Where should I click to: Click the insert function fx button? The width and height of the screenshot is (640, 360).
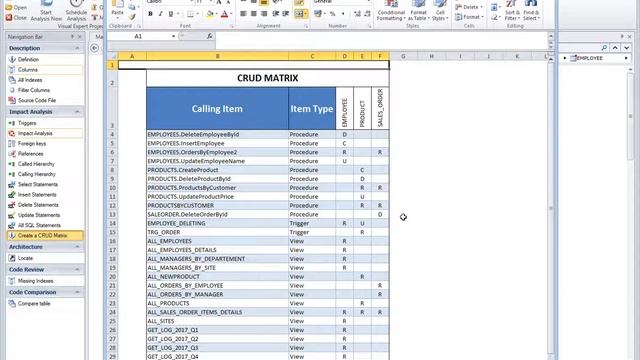point(210,36)
